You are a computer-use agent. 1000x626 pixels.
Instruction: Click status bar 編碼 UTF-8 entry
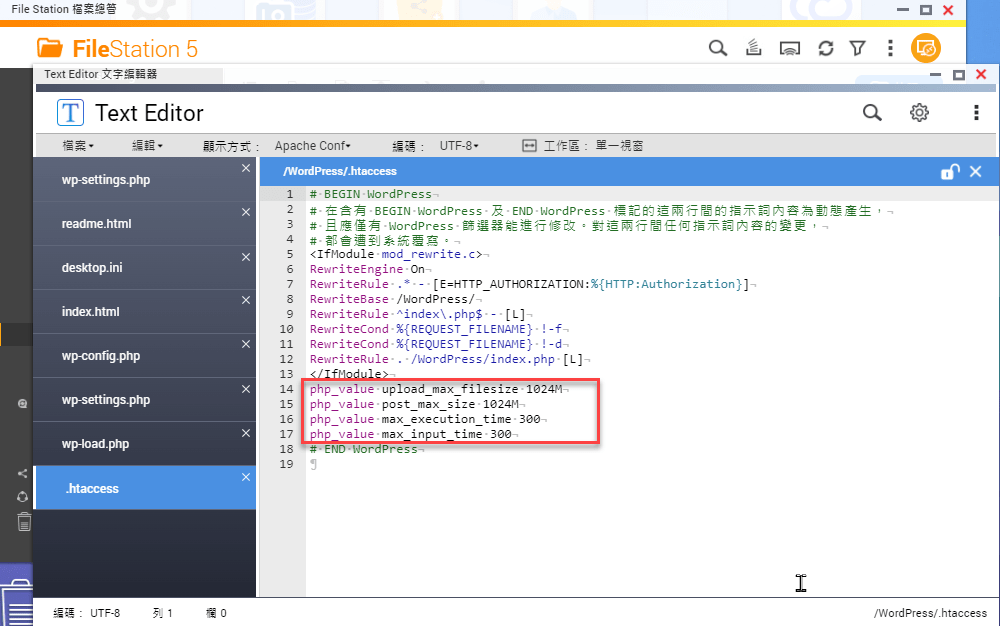pos(86,613)
